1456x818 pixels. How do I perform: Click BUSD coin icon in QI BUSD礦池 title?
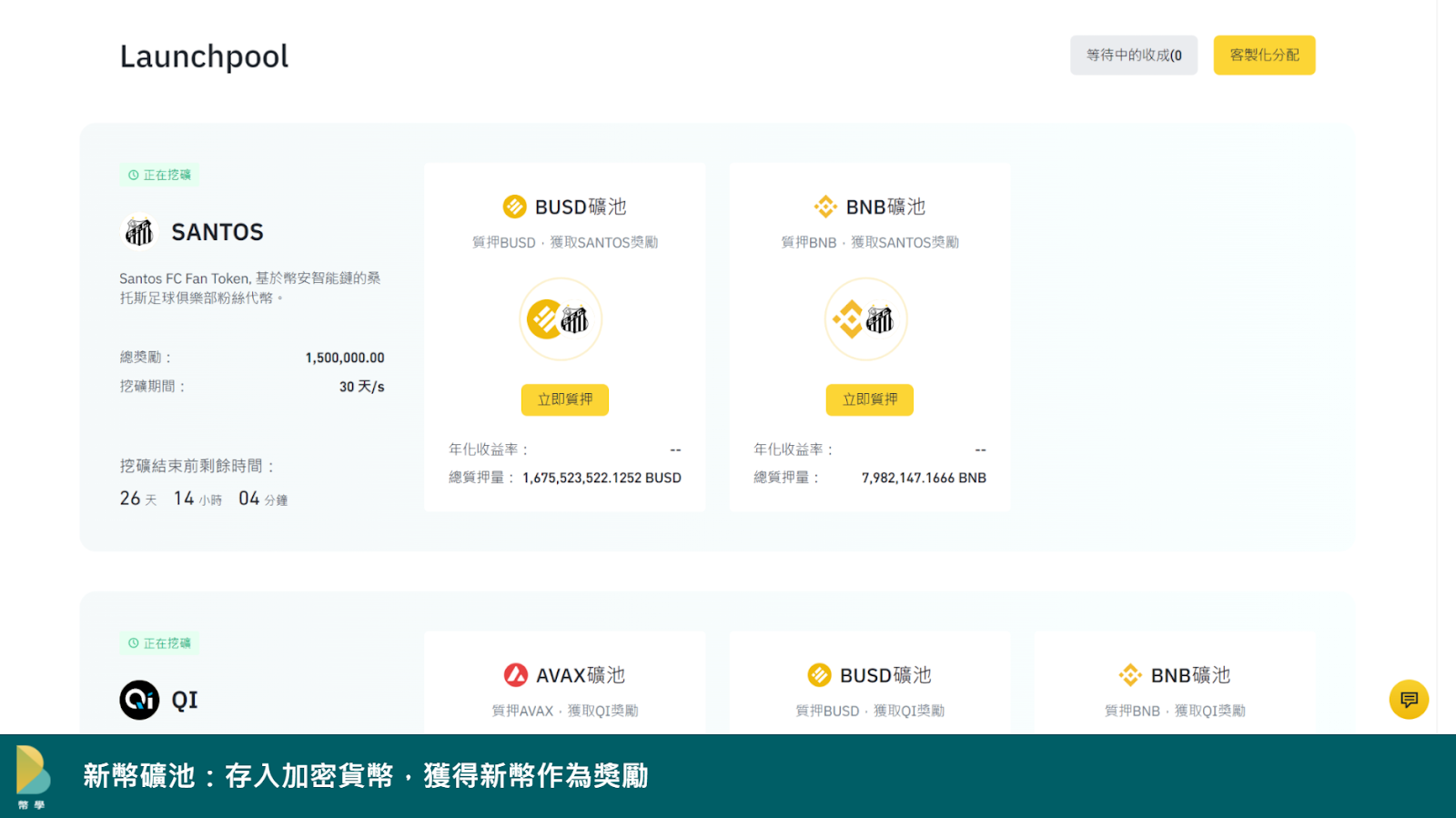820,675
